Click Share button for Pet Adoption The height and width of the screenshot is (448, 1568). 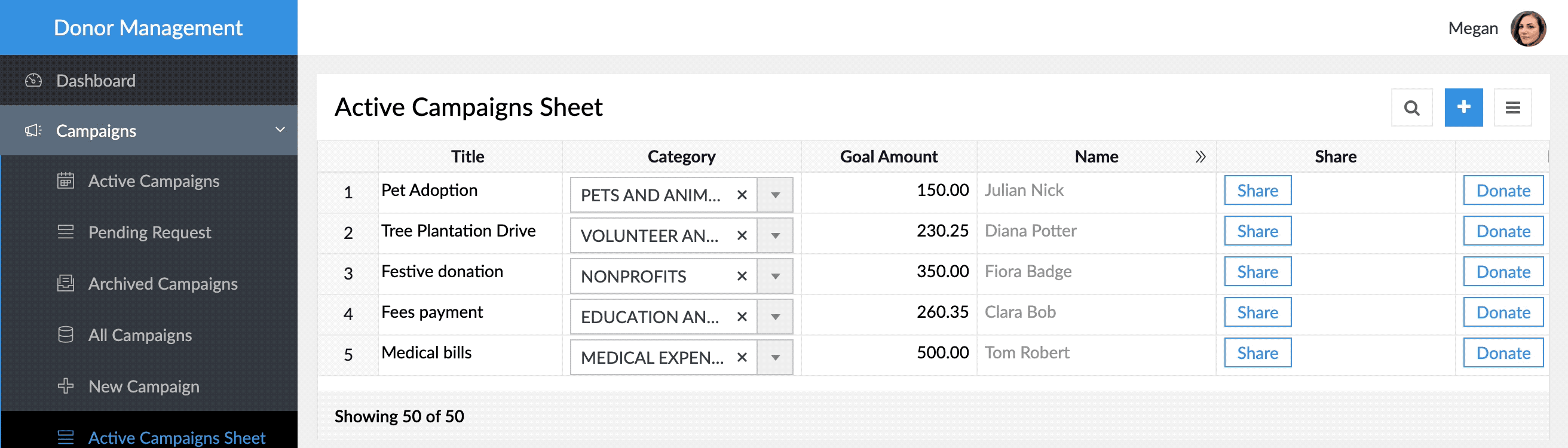(1257, 191)
